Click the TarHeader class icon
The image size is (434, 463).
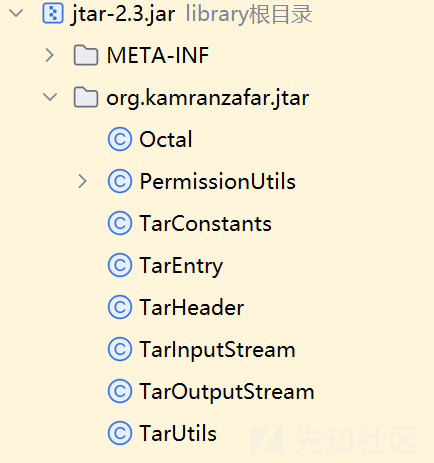(120, 307)
